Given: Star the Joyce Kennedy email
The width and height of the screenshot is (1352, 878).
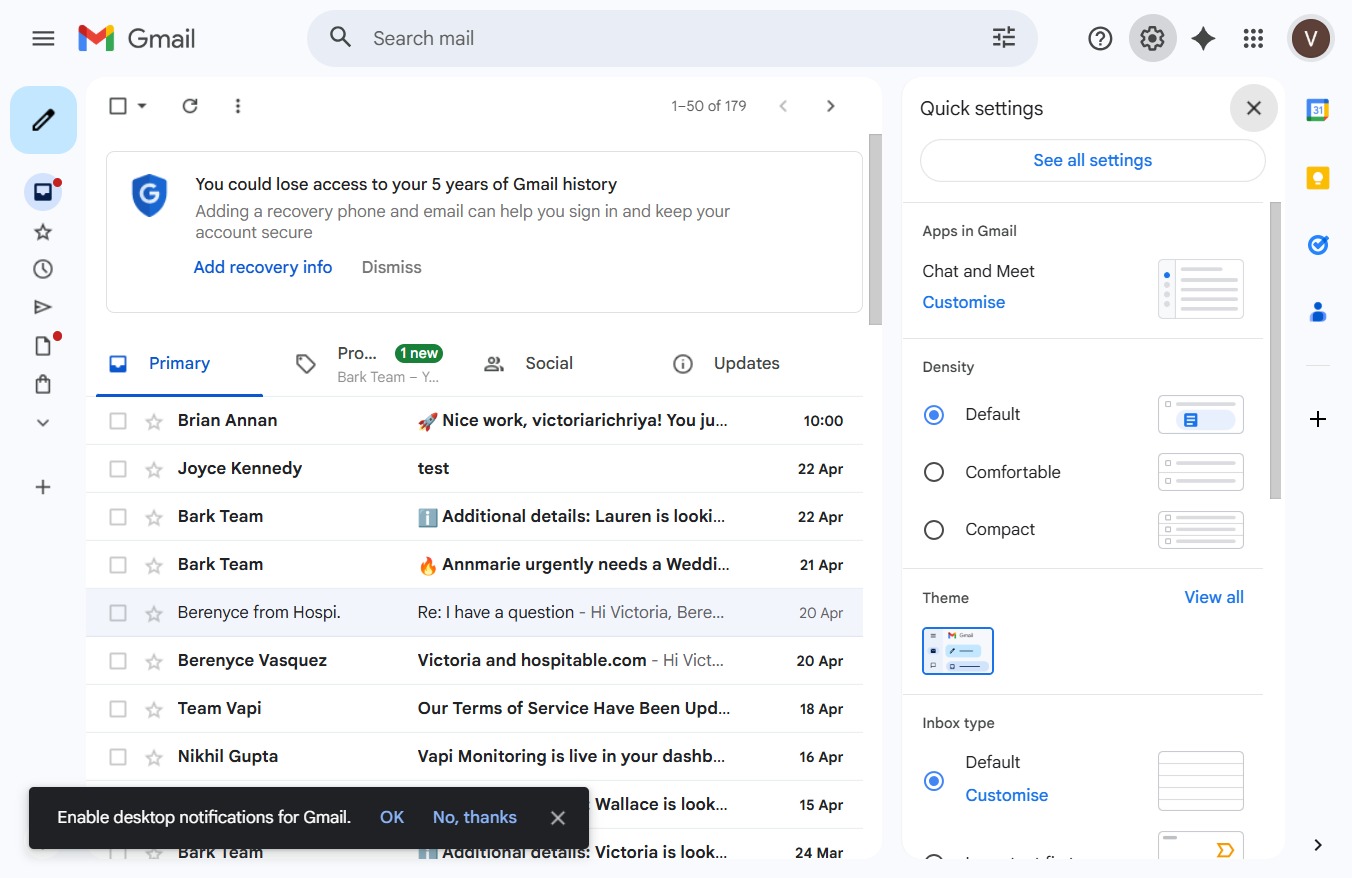Looking at the screenshot, I should pyautogui.click(x=154, y=469).
